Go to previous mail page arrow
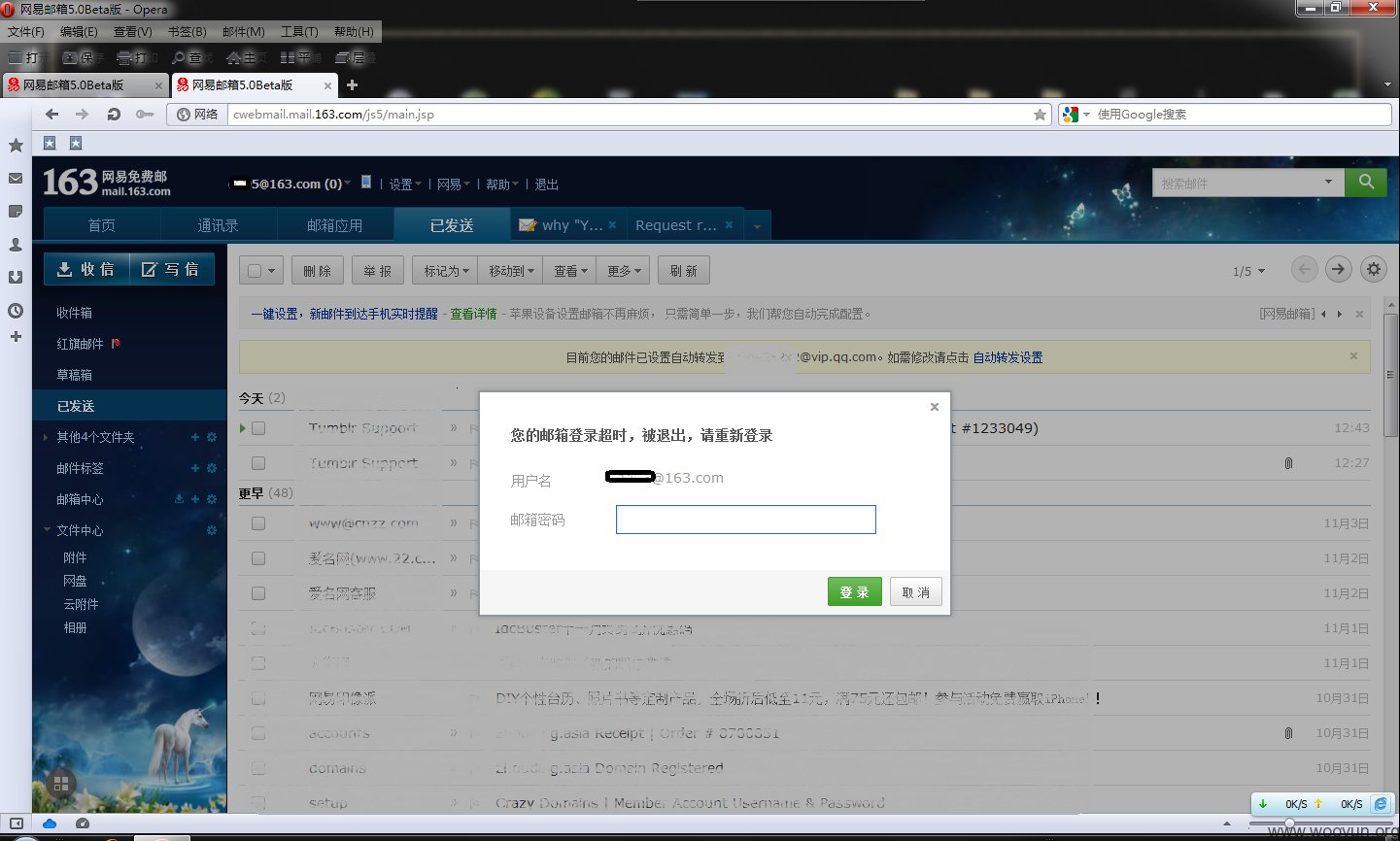This screenshot has height=841, width=1400. click(1305, 269)
